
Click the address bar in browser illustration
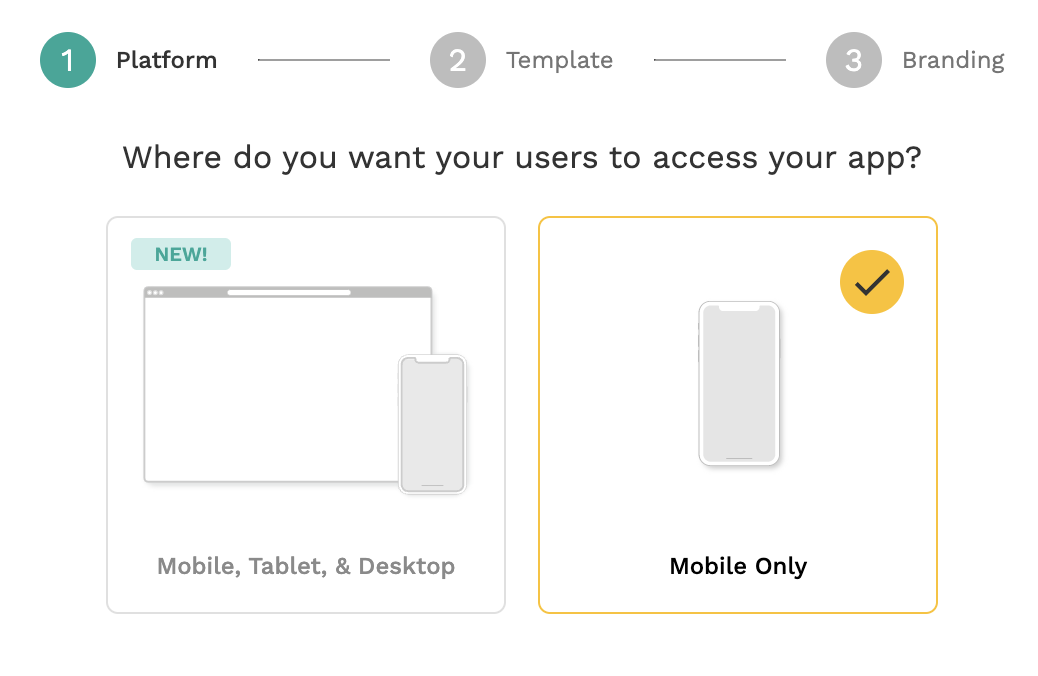(289, 292)
